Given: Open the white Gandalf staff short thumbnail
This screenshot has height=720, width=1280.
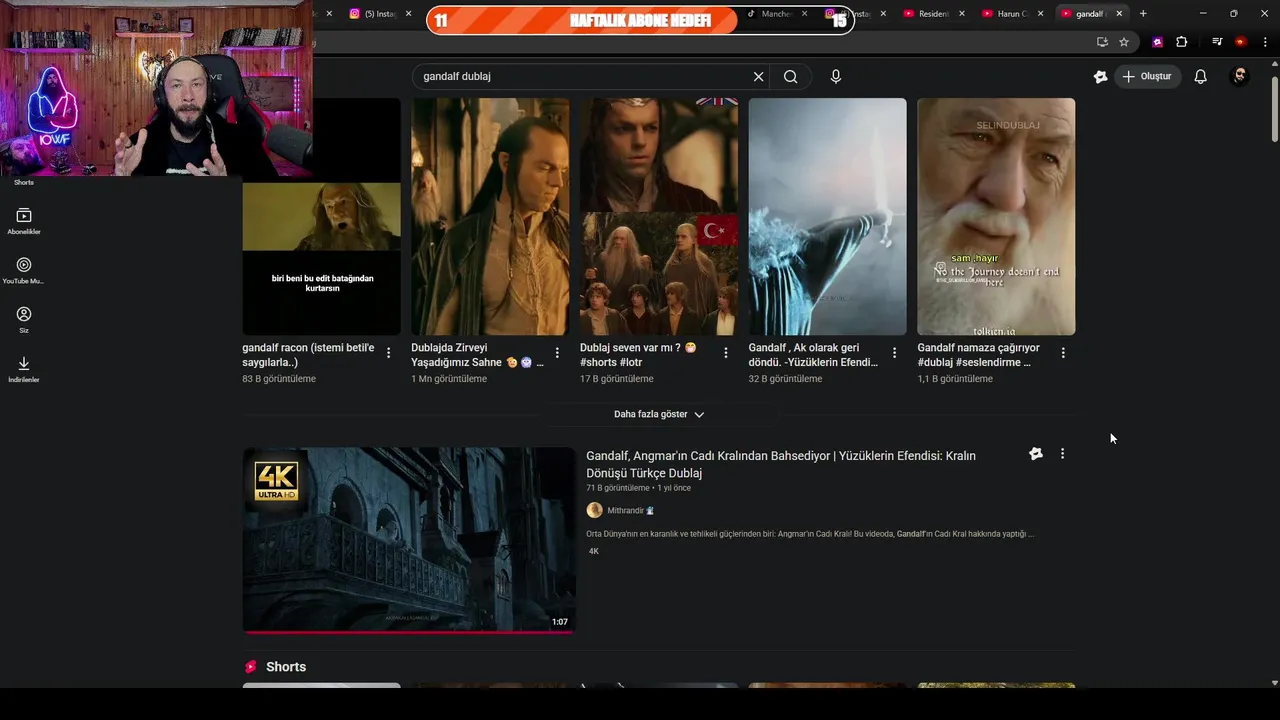Looking at the screenshot, I should click(x=827, y=216).
